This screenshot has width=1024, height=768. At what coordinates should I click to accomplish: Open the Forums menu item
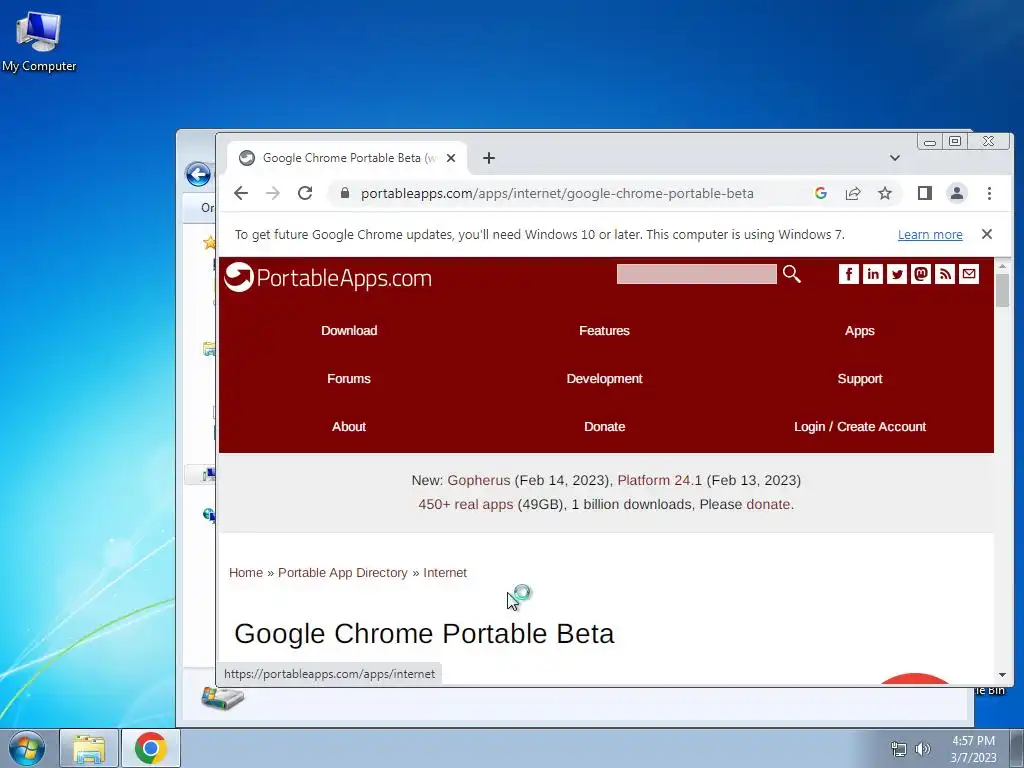pyautogui.click(x=349, y=379)
